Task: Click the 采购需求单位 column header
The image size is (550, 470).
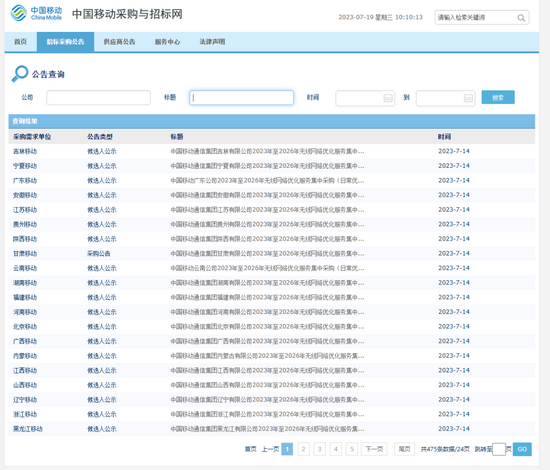Action: [x=32, y=137]
